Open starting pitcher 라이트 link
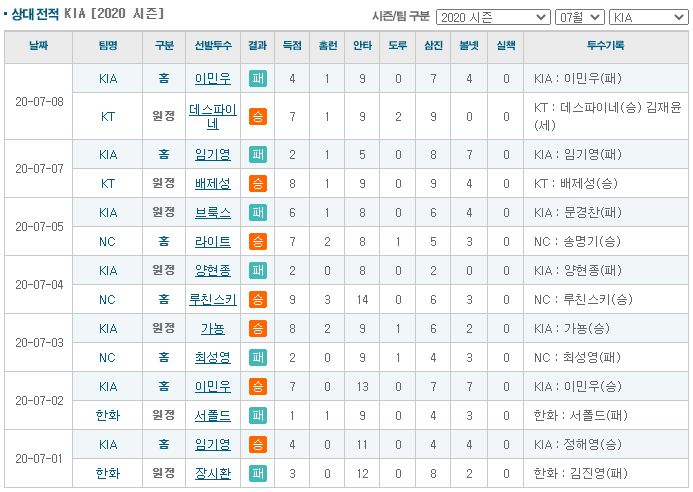Screen dimensions: 693x492 point(213,241)
